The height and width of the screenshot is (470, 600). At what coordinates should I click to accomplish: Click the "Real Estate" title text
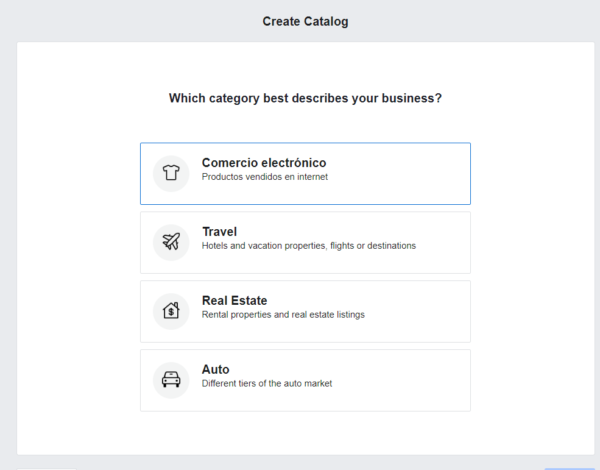234,300
